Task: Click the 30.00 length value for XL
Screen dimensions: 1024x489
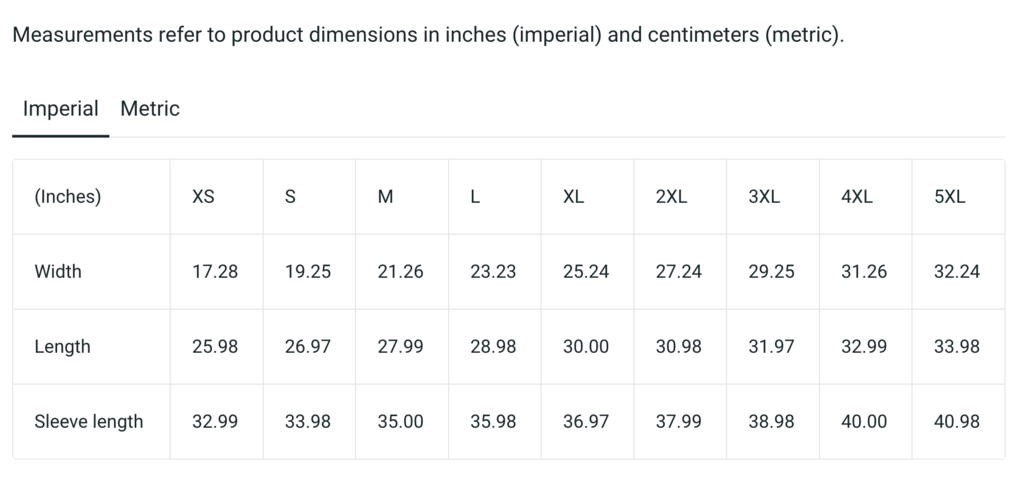Action: (x=586, y=347)
